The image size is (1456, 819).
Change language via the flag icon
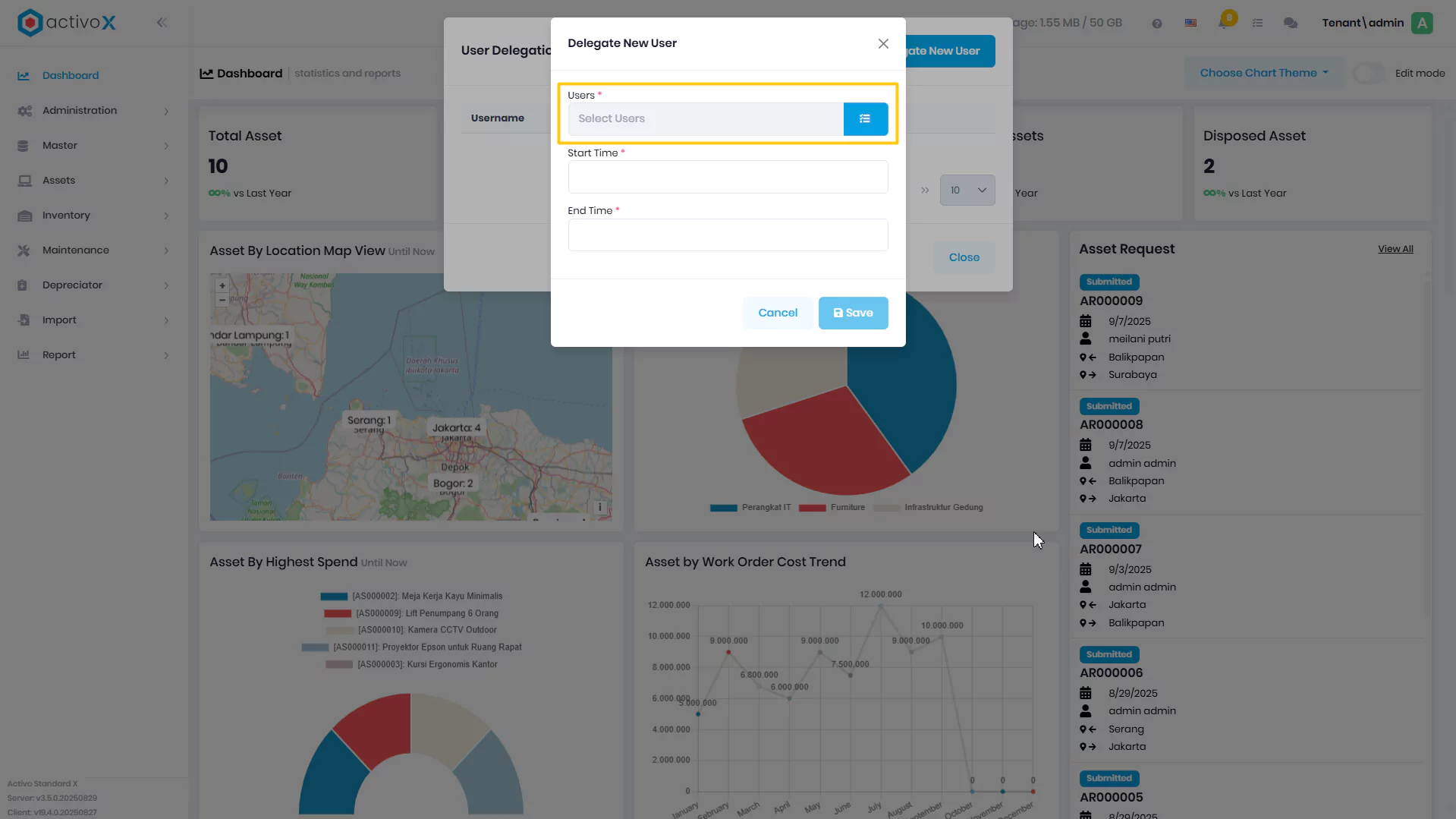point(1191,23)
